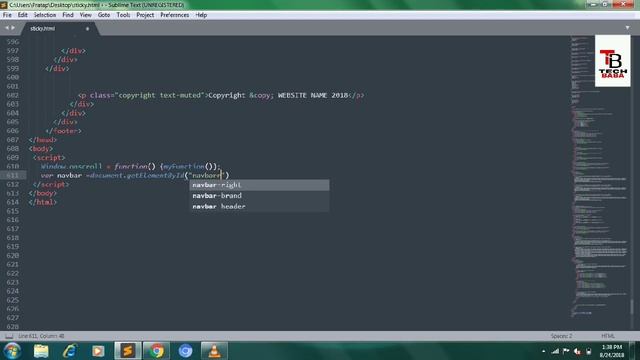The image size is (640, 360).
Task: Click the Sublime Text title bar icon
Action: (4, 5)
